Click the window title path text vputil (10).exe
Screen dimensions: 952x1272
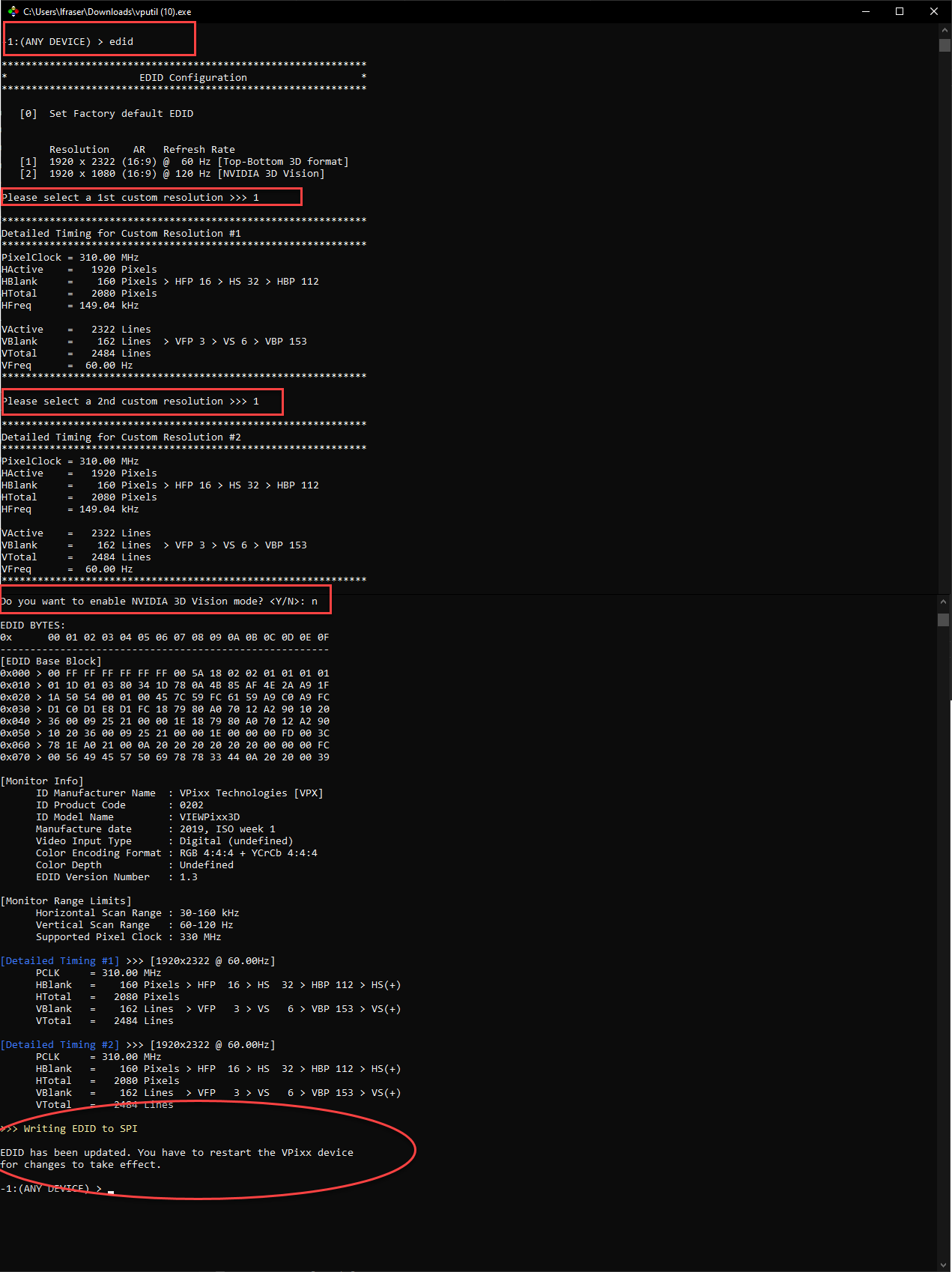[107, 12]
